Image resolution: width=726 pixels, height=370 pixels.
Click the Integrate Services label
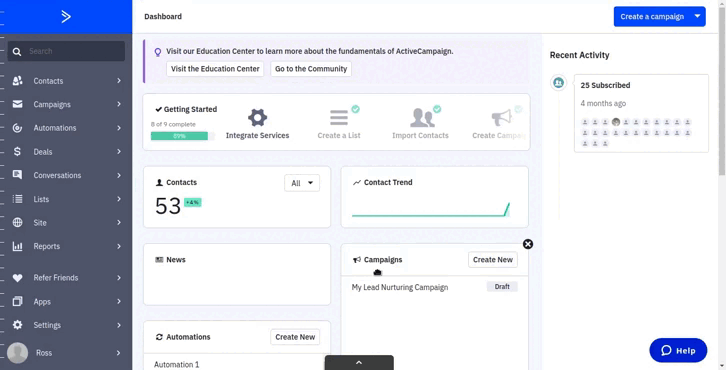(x=257, y=135)
